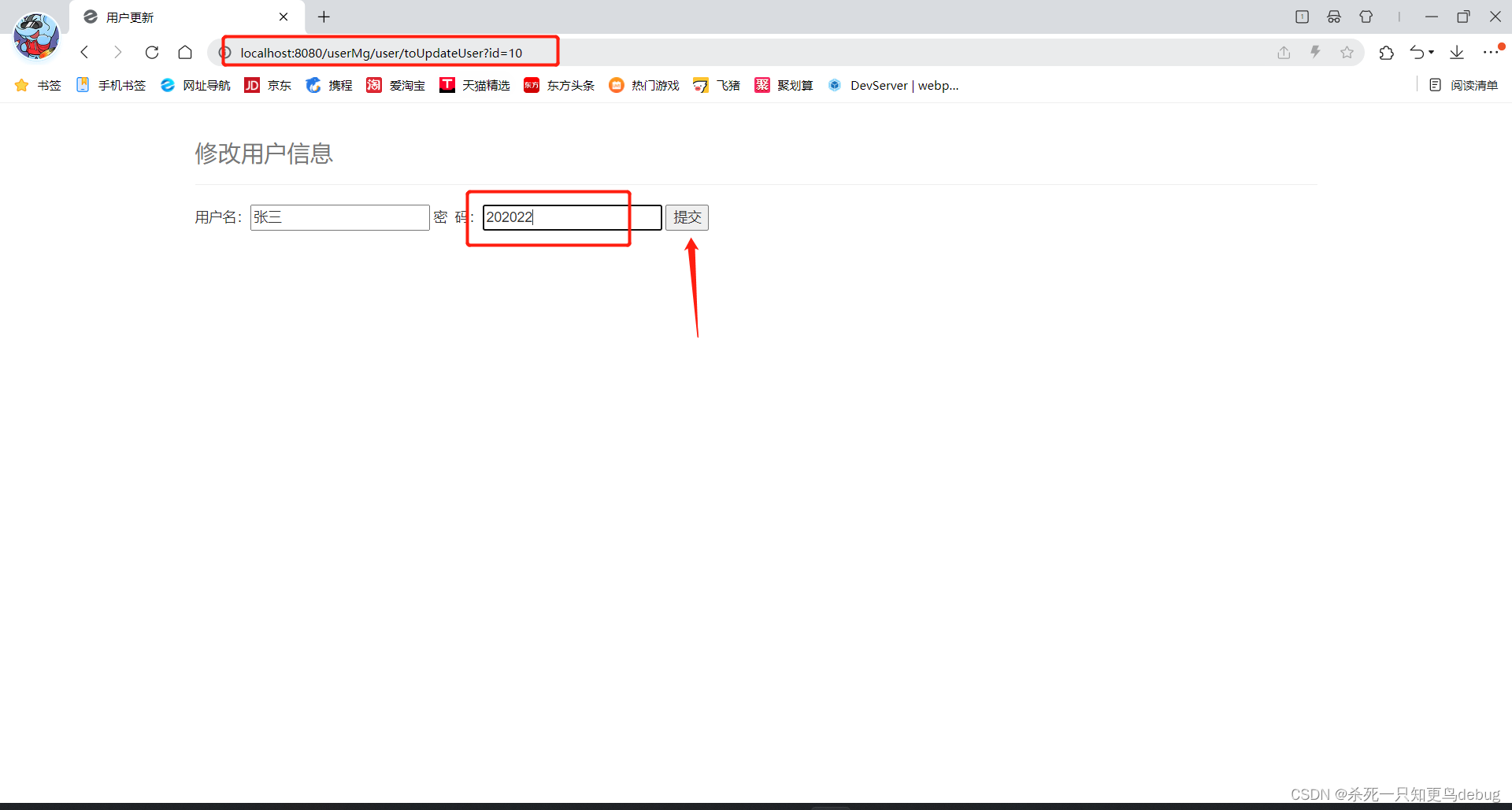View site information icon in address bar
This screenshot has width=1512, height=810.
pos(225,53)
